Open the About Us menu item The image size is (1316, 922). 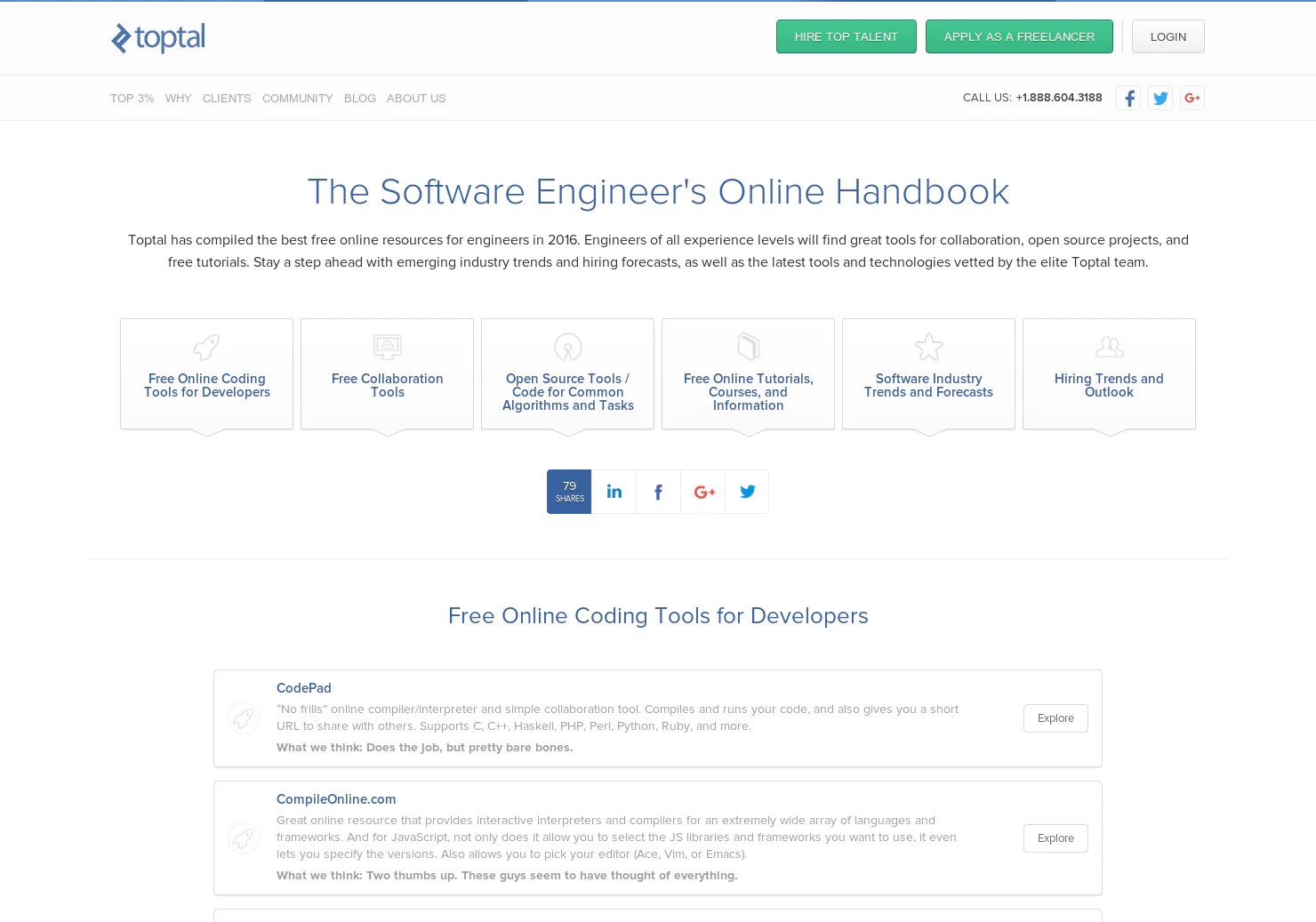[416, 99]
